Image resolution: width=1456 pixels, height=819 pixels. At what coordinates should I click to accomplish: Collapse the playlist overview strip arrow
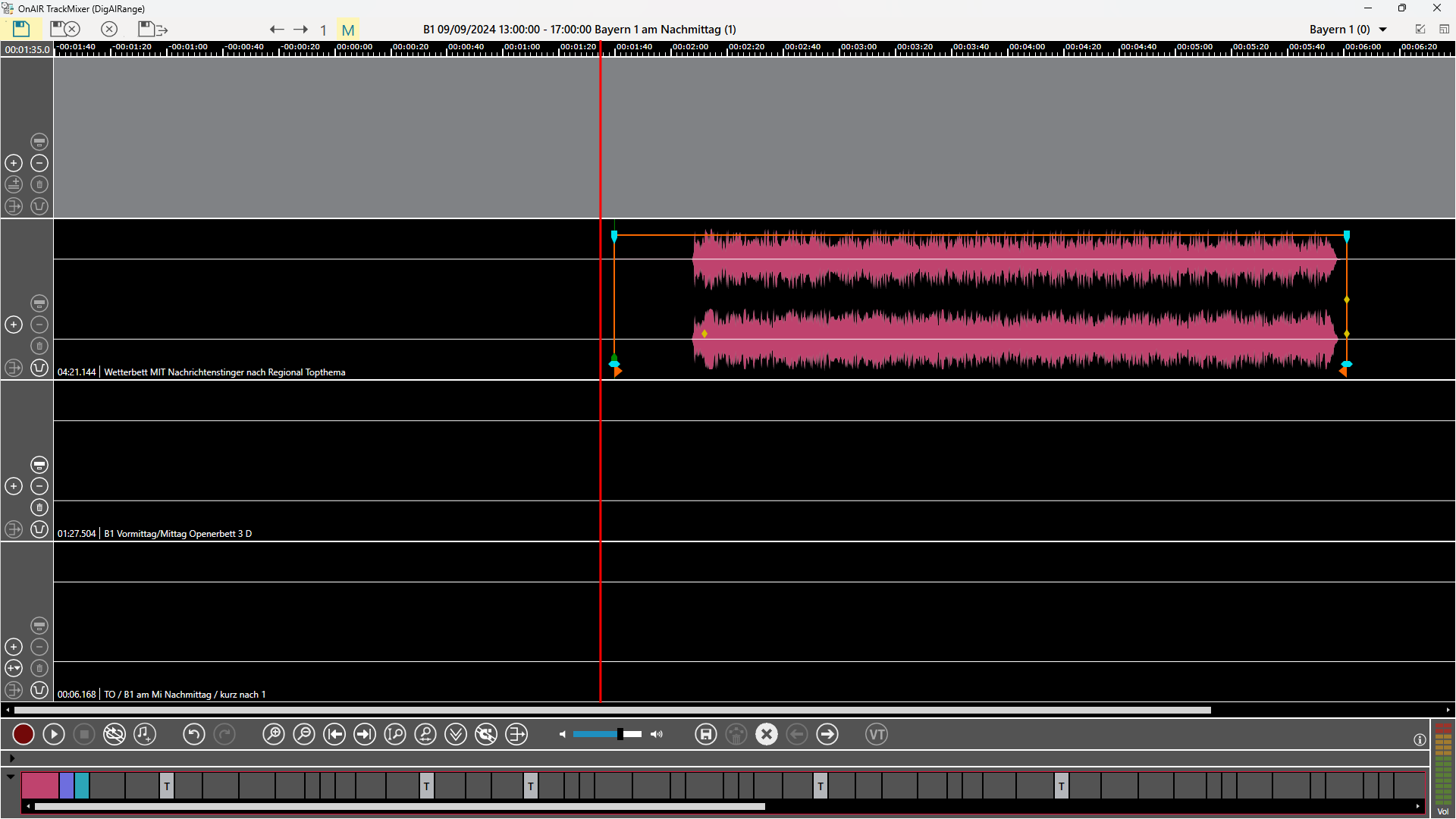coord(11,777)
